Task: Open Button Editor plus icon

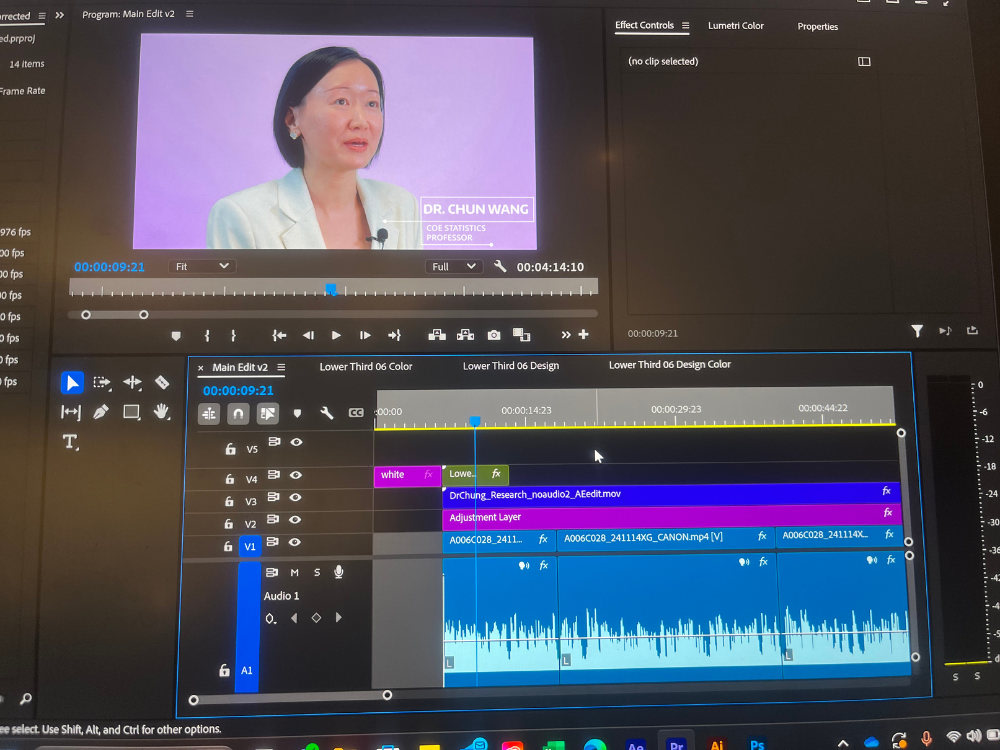Action: pyautogui.click(x=584, y=334)
